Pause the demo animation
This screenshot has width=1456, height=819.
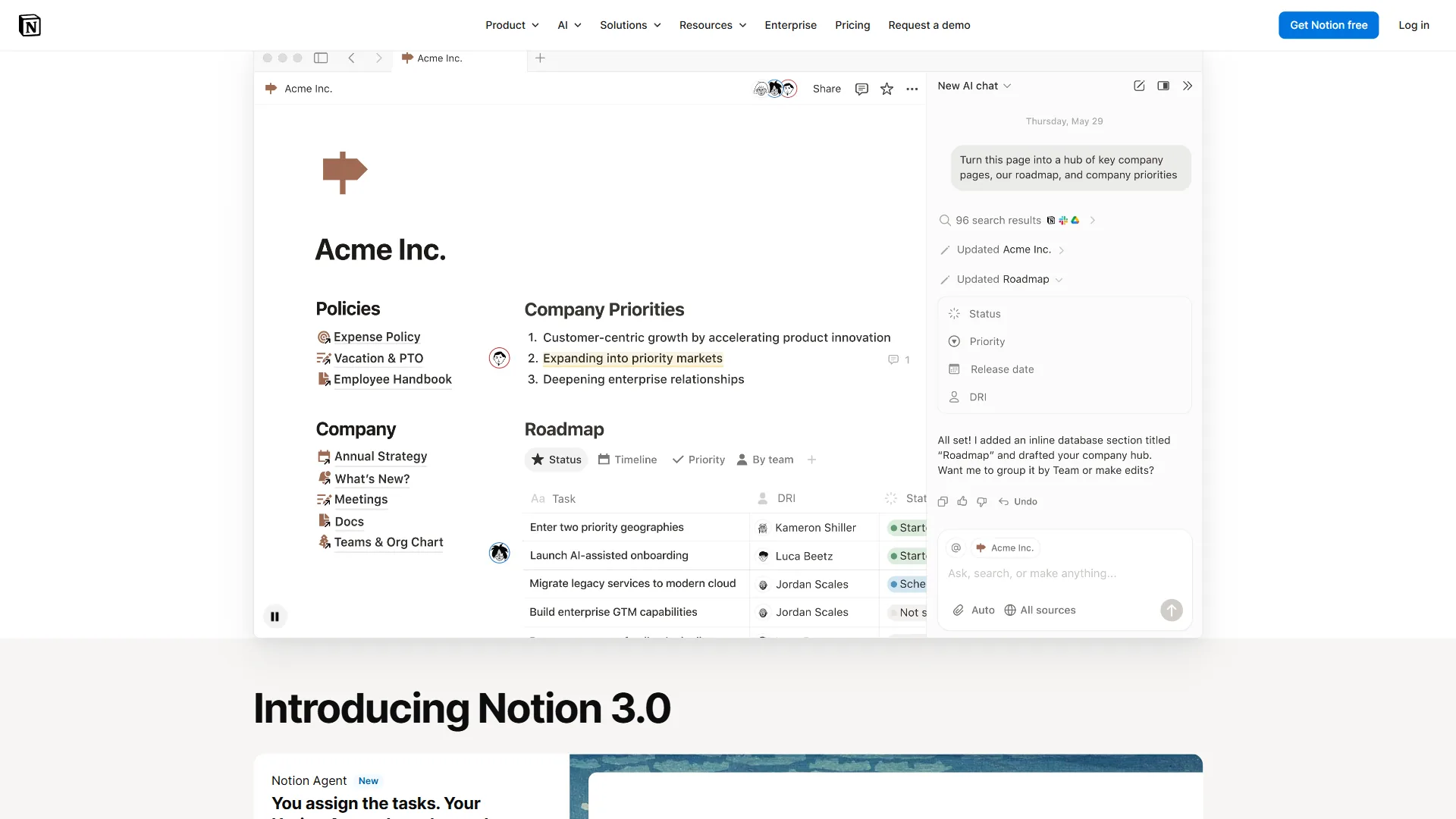tap(275, 617)
